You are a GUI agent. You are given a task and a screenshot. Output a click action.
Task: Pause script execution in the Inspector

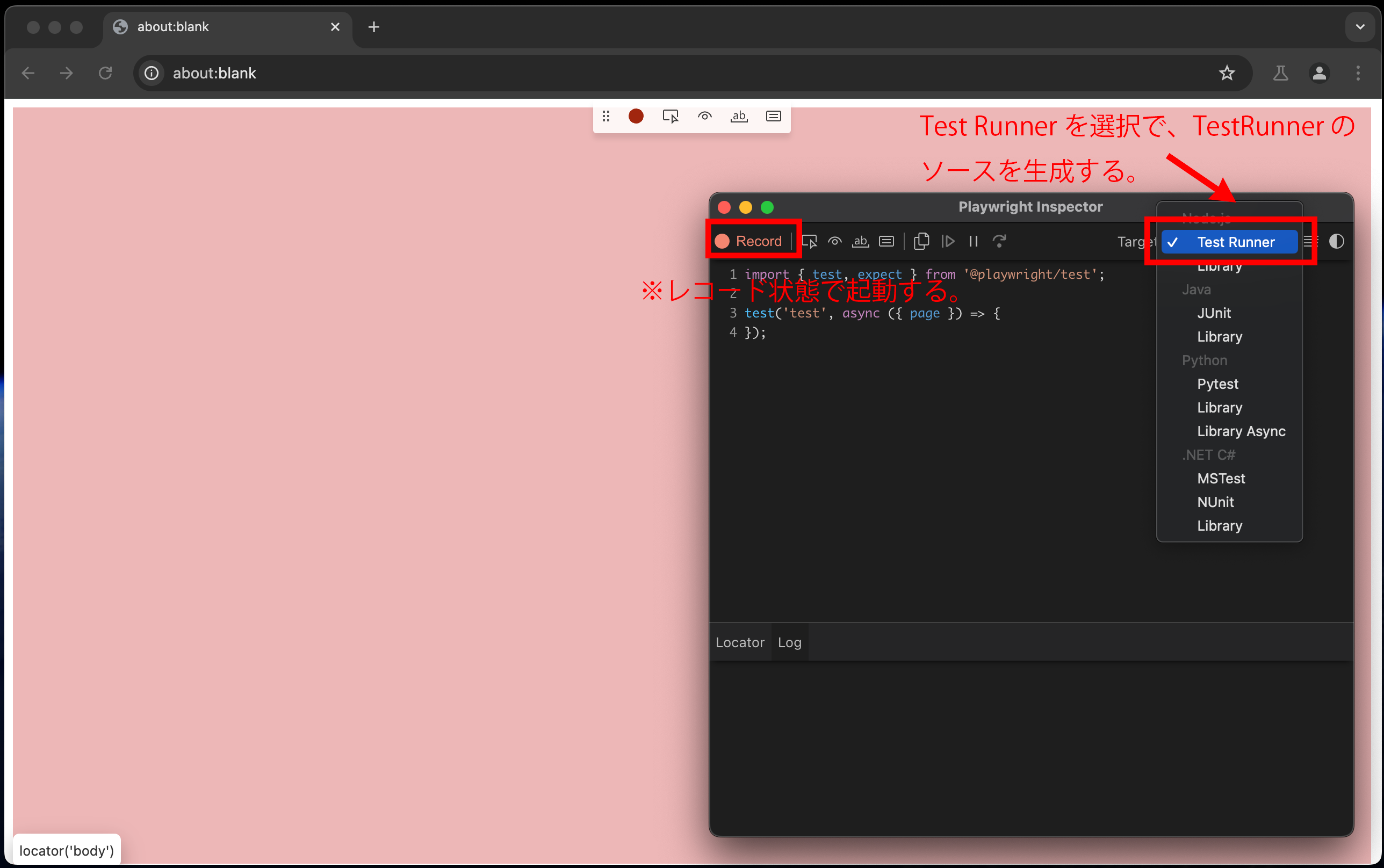click(973, 241)
